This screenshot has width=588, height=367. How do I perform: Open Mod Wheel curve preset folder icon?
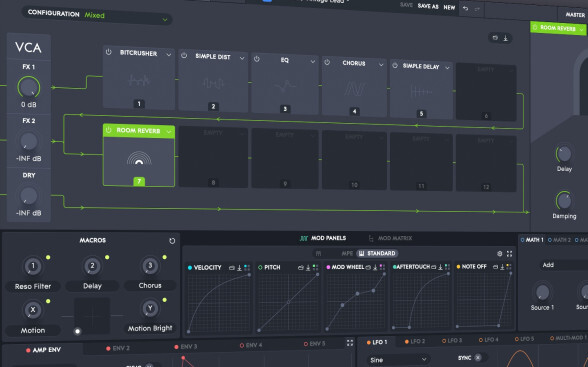(368, 267)
